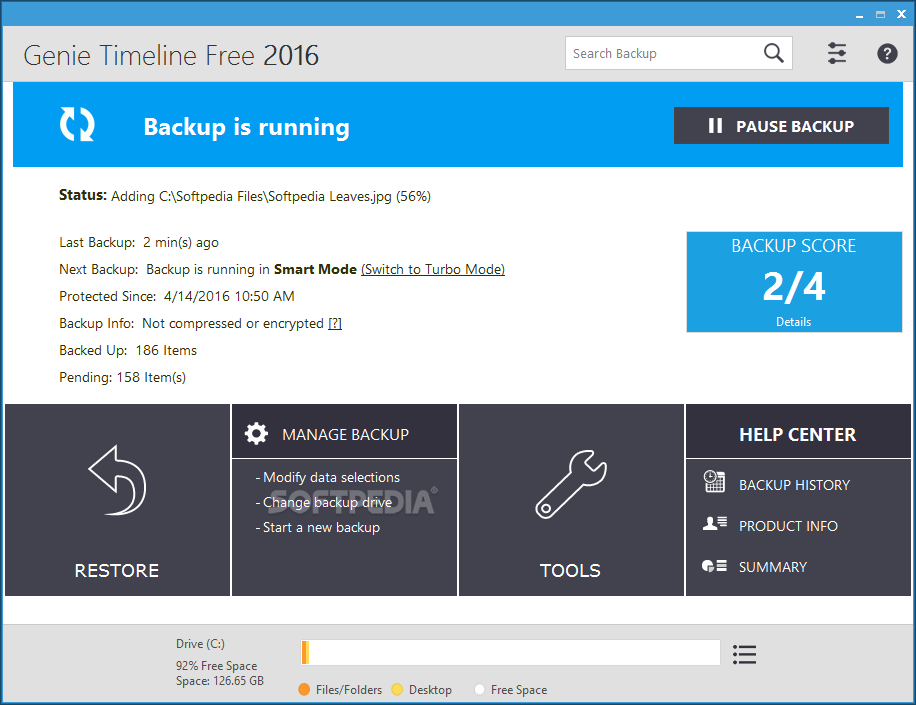Click the Backed Up 186 Items text
This screenshot has height=705, width=916.
pos(128,350)
